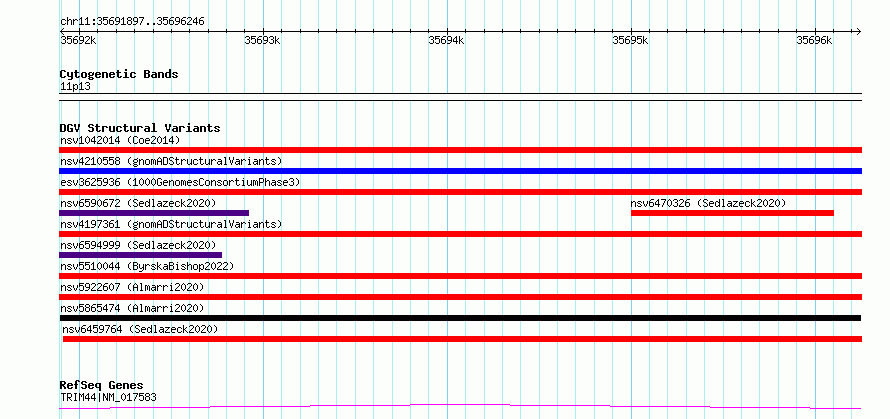Click the nsv4210558 (gnomADStructuralVariants) label

click(171, 161)
